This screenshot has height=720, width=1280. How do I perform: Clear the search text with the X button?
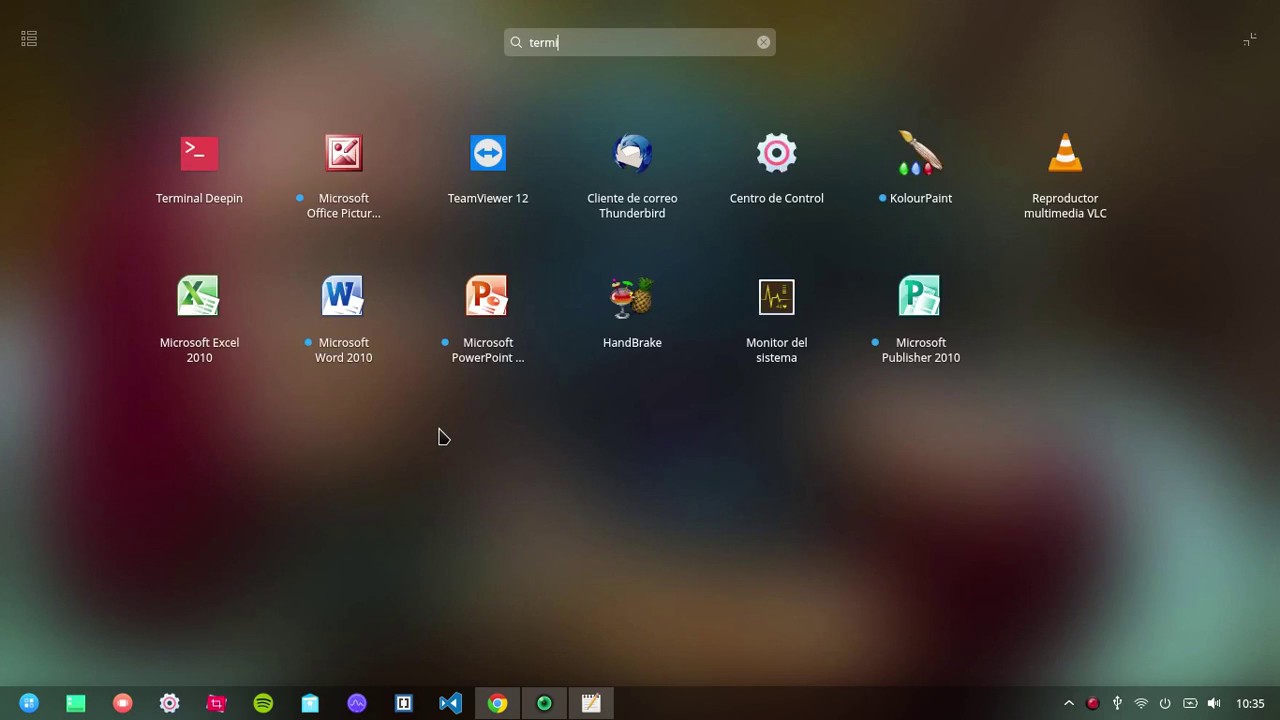tap(764, 42)
